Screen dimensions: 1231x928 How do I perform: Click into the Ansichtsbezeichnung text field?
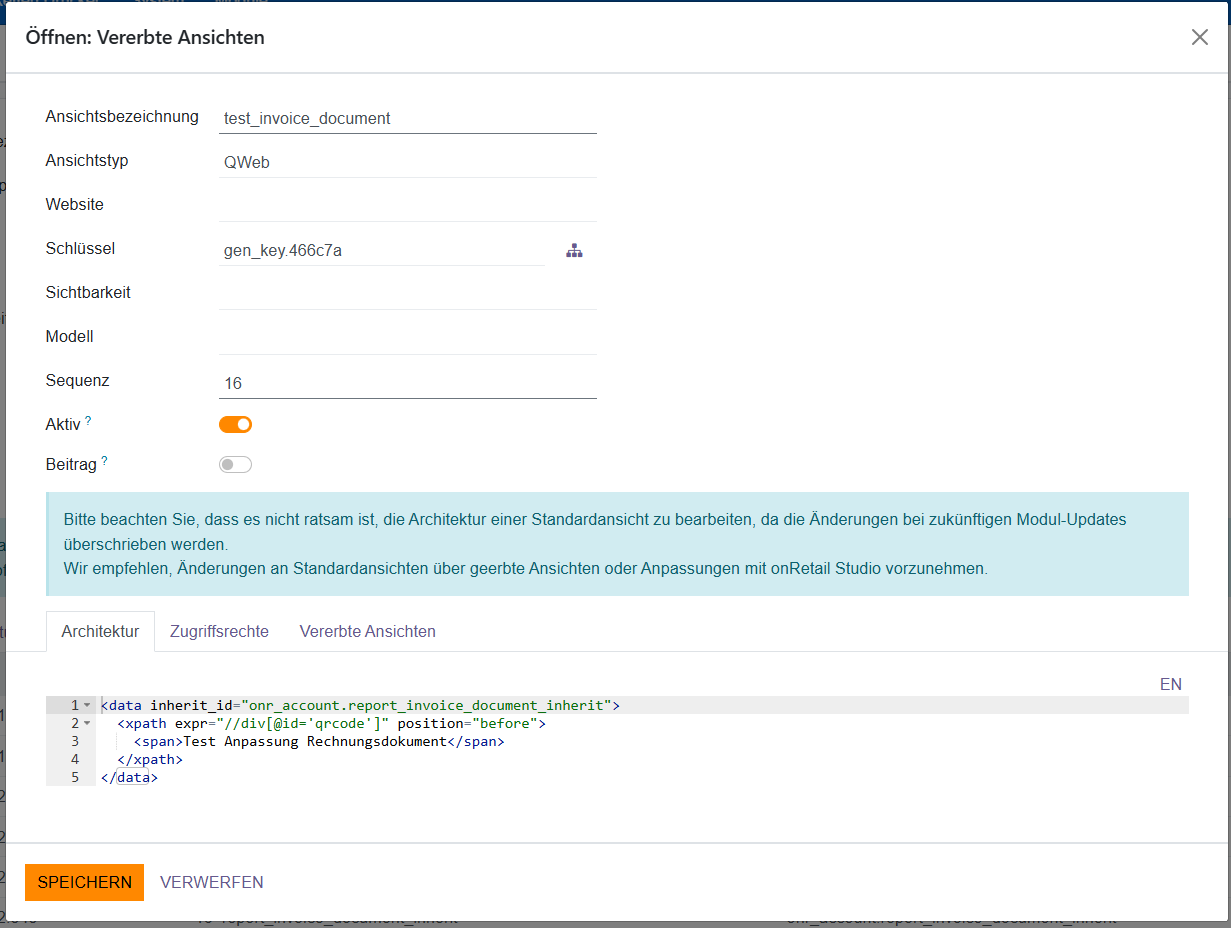(407, 118)
